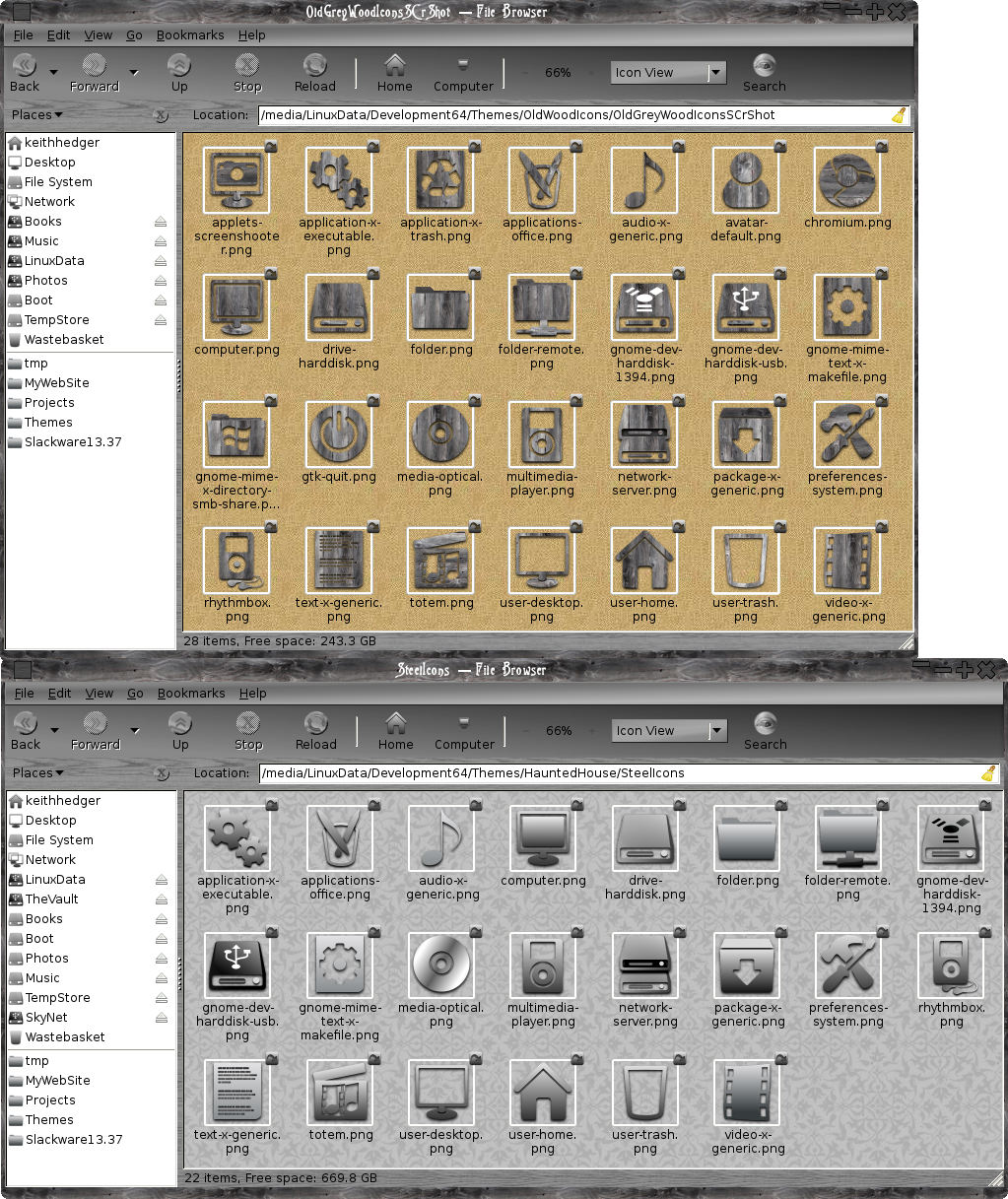This screenshot has width=1008, height=1199.
Task: Select steel package-x-generic.png in bottom window
Action: (x=747, y=966)
